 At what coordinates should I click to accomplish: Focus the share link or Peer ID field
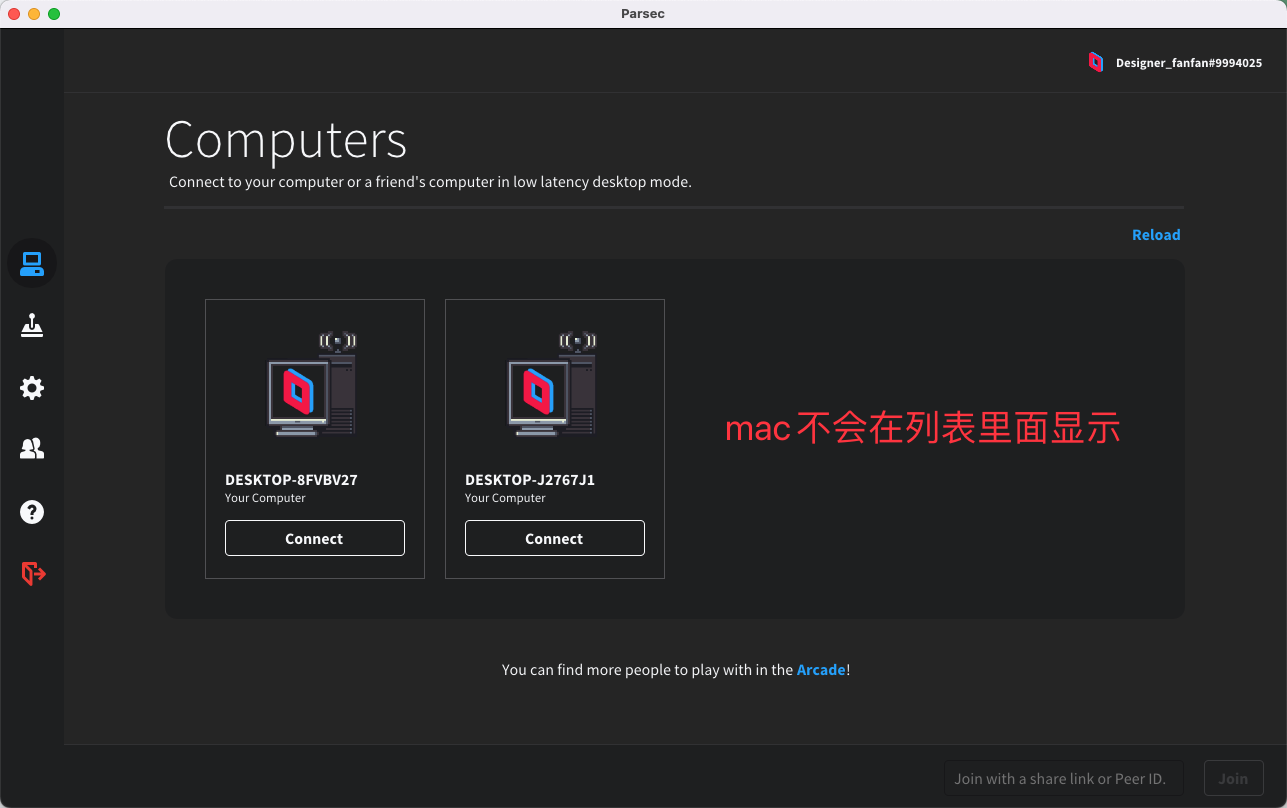click(1063, 778)
